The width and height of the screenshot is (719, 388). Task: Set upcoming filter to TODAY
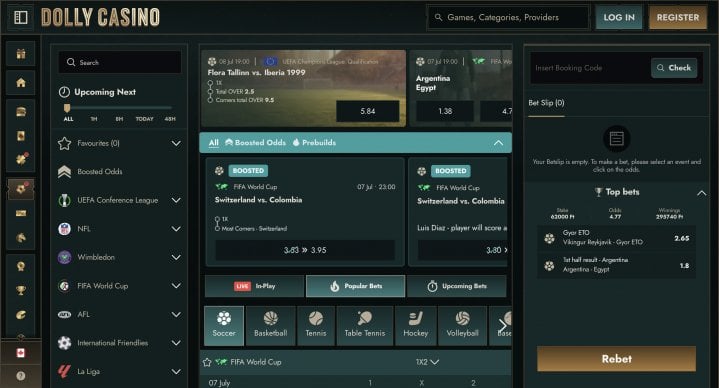(144, 119)
